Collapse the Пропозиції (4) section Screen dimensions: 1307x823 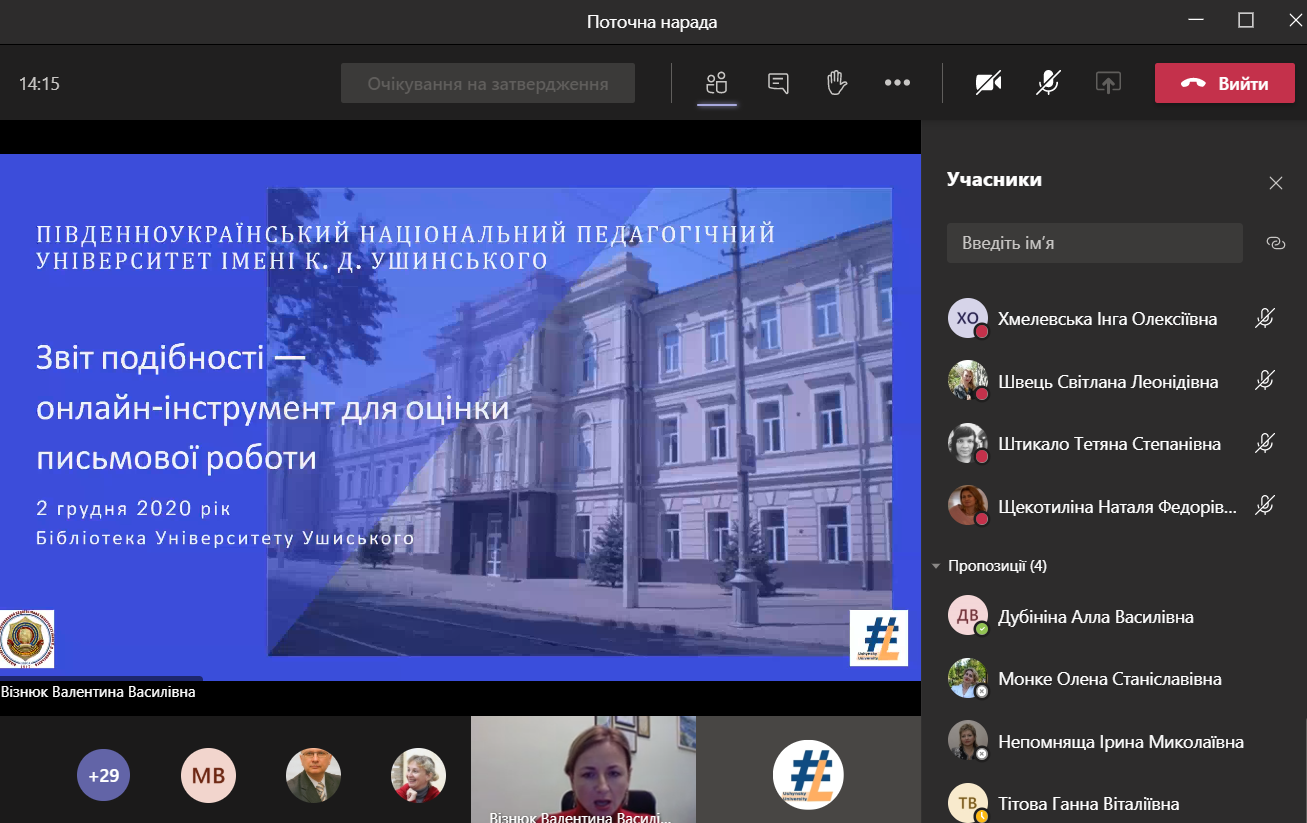tap(937, 566)
